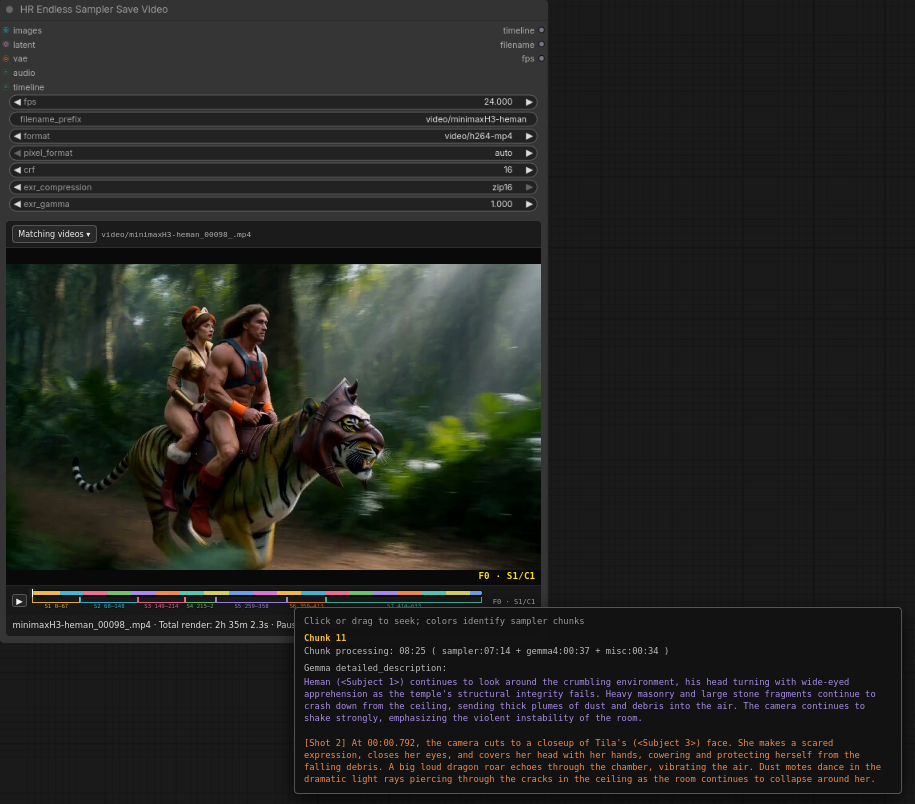Play the video with the play button
915x804 pixels.
[19, 601]
